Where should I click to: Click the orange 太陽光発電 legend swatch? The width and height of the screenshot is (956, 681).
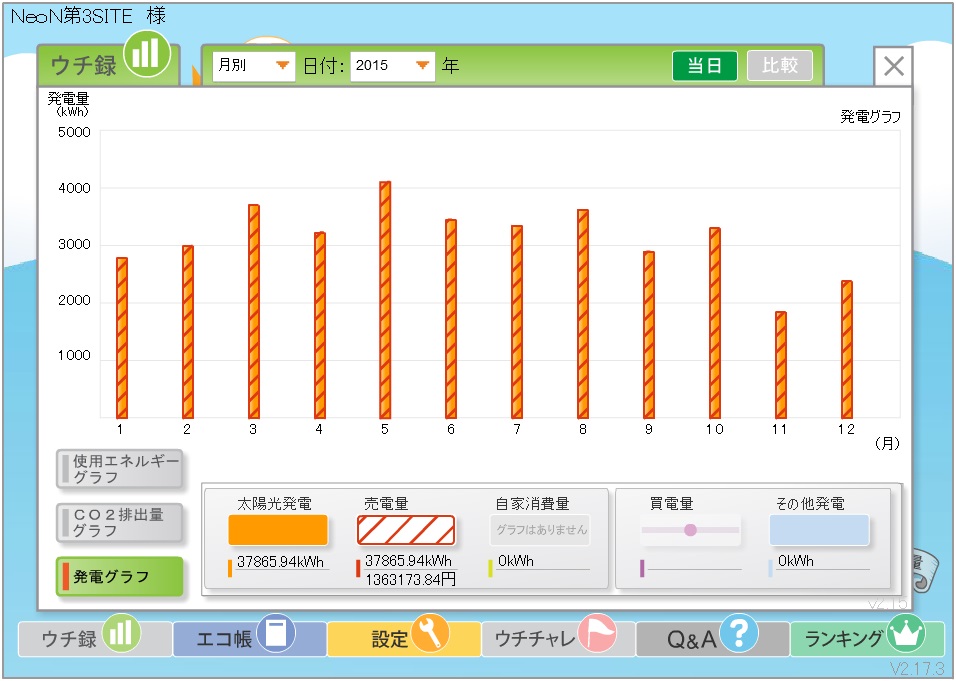click(x=278, y=530)
